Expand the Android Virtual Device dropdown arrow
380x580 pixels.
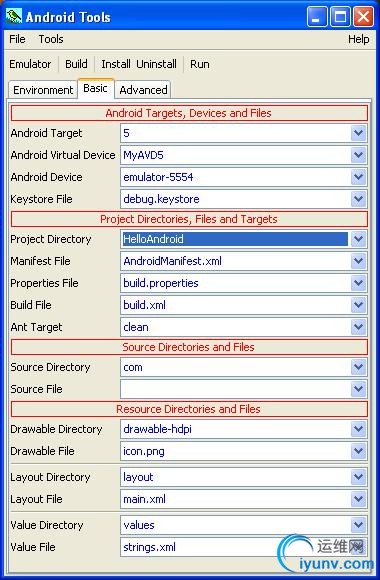point(358,155)
